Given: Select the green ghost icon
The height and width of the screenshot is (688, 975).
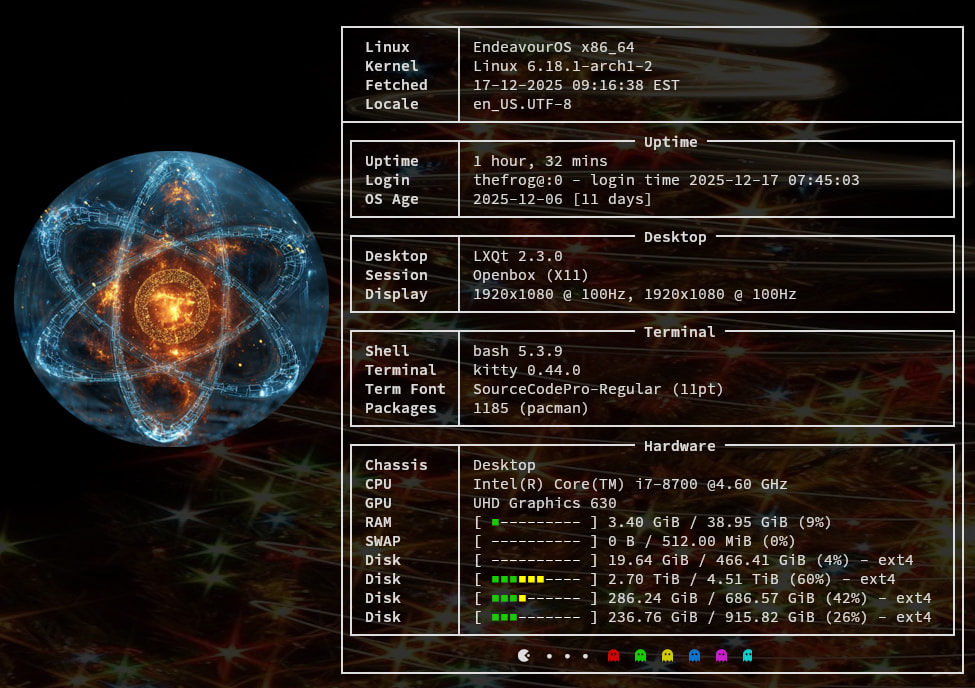Looking at the screenshot, I should point(641,656).
